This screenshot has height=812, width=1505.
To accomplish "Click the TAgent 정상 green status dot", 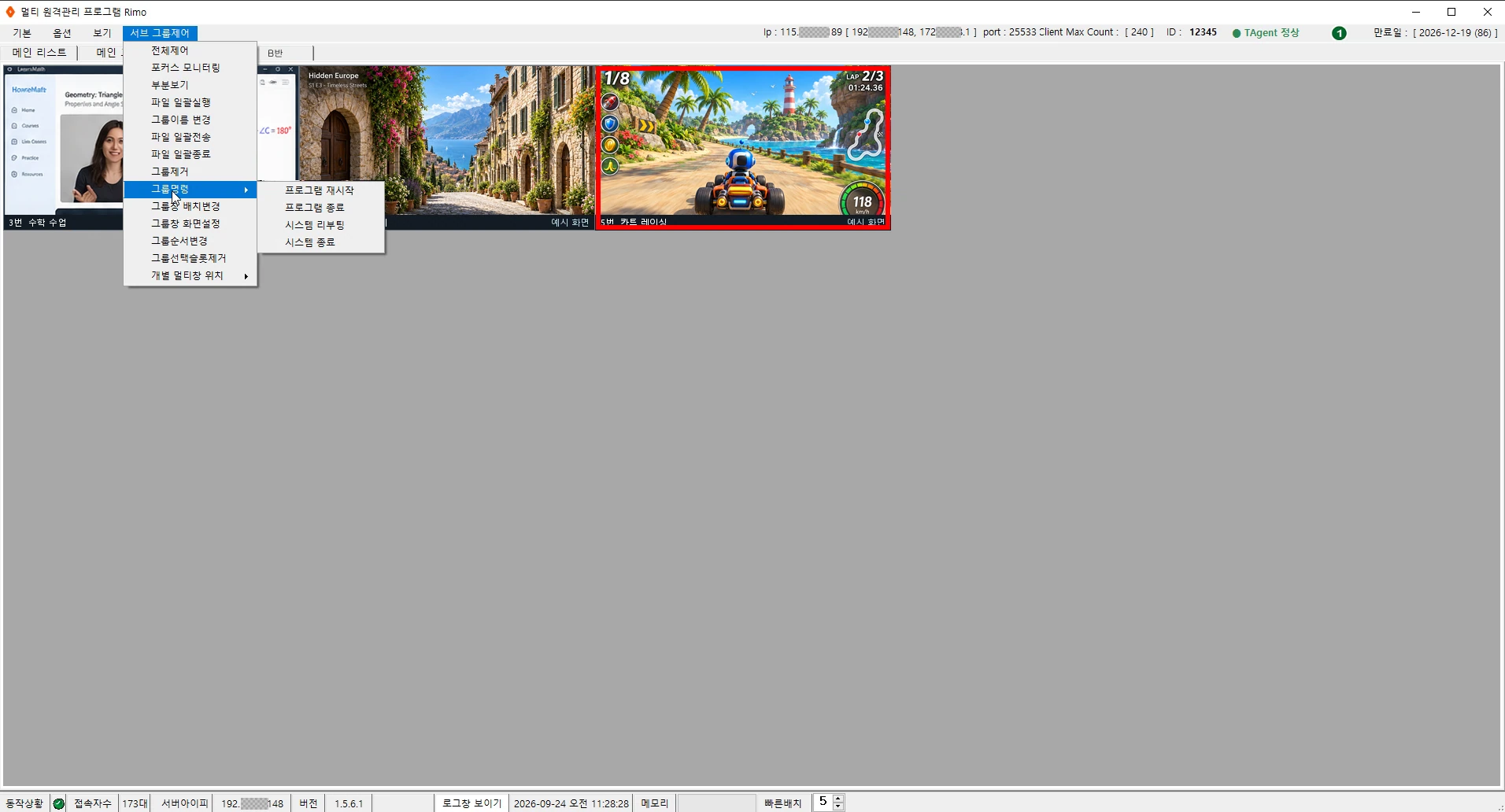I will [1237, 33].
